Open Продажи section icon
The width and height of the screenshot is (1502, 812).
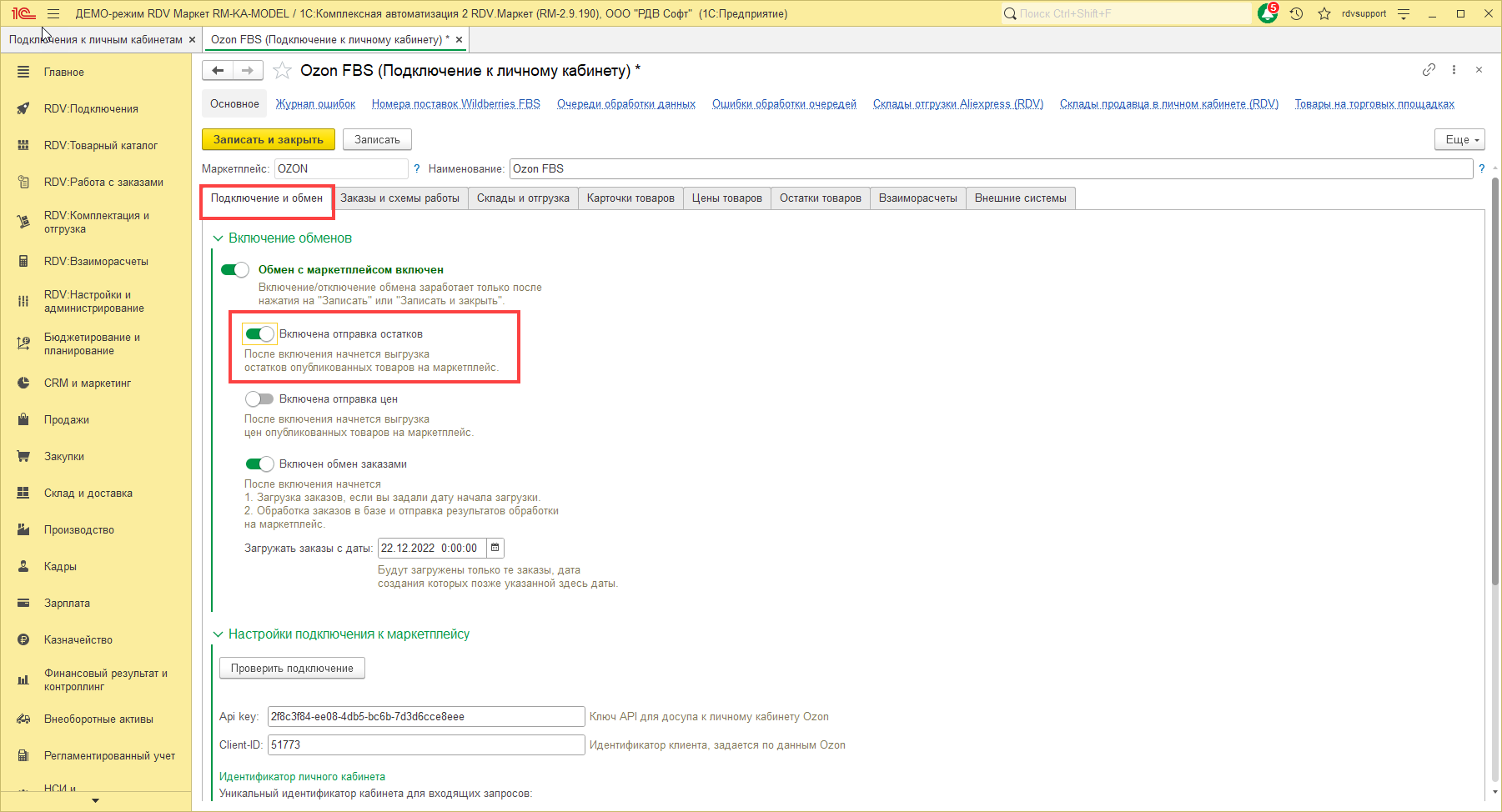tap(23, 419)
